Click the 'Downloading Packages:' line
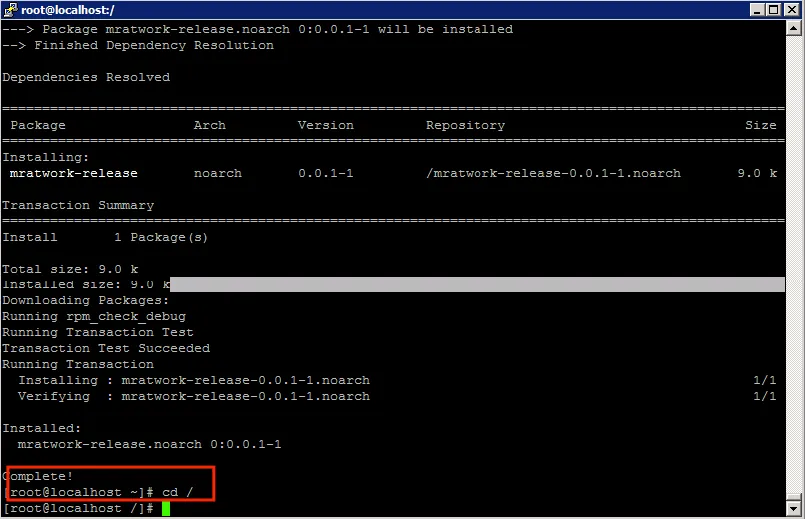This screenshot has height=519, width=805. 86,301
